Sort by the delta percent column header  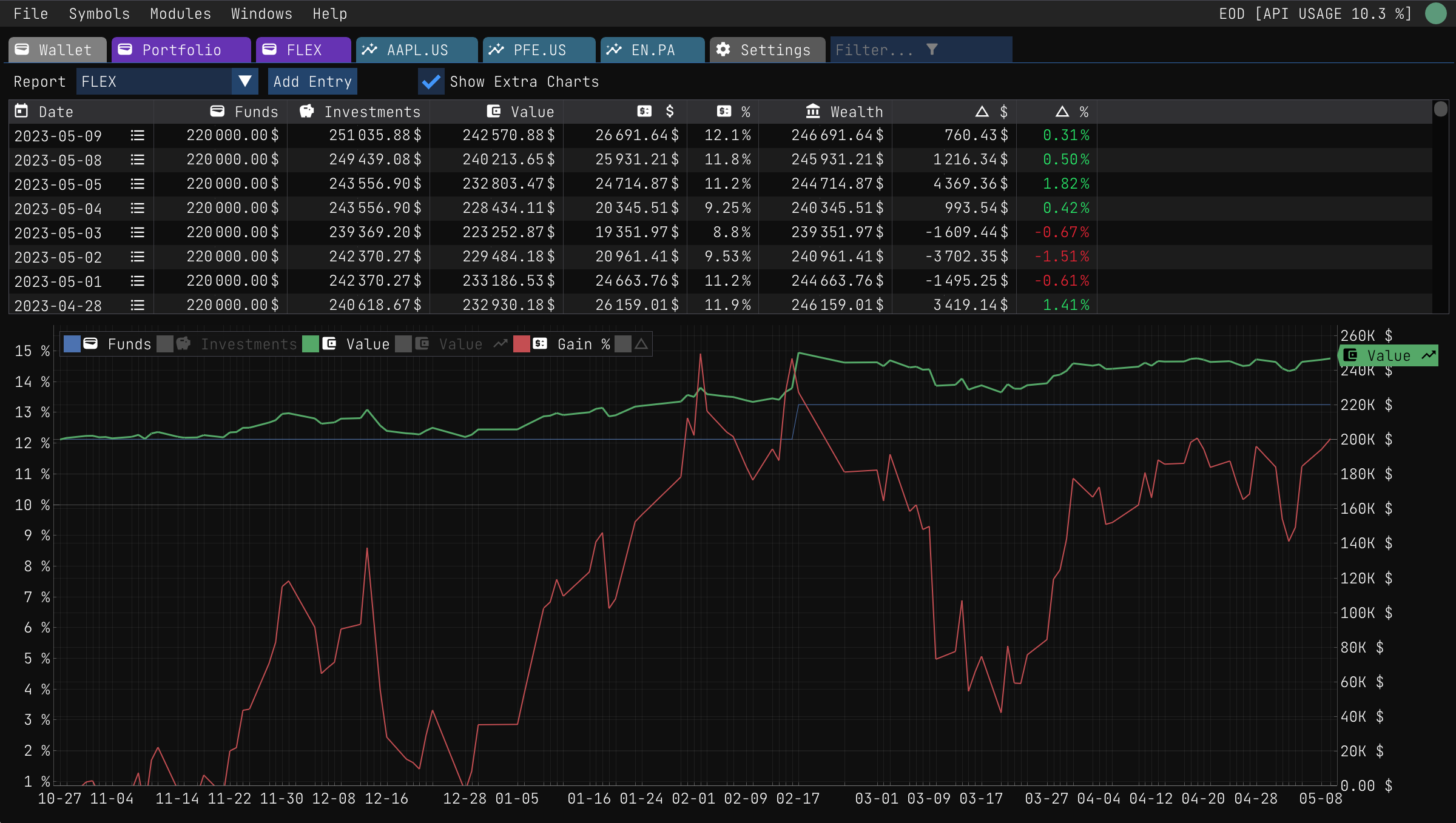click(x=1057, y=112)
